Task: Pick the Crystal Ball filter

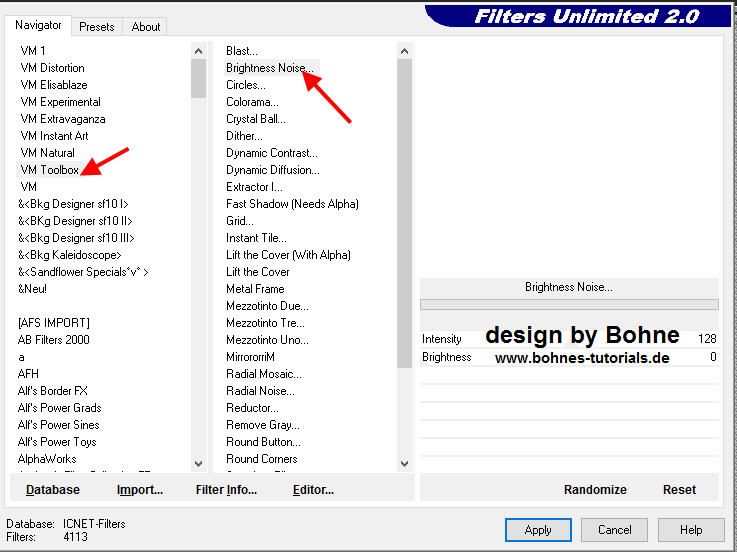Action: (x=257, y=119)
